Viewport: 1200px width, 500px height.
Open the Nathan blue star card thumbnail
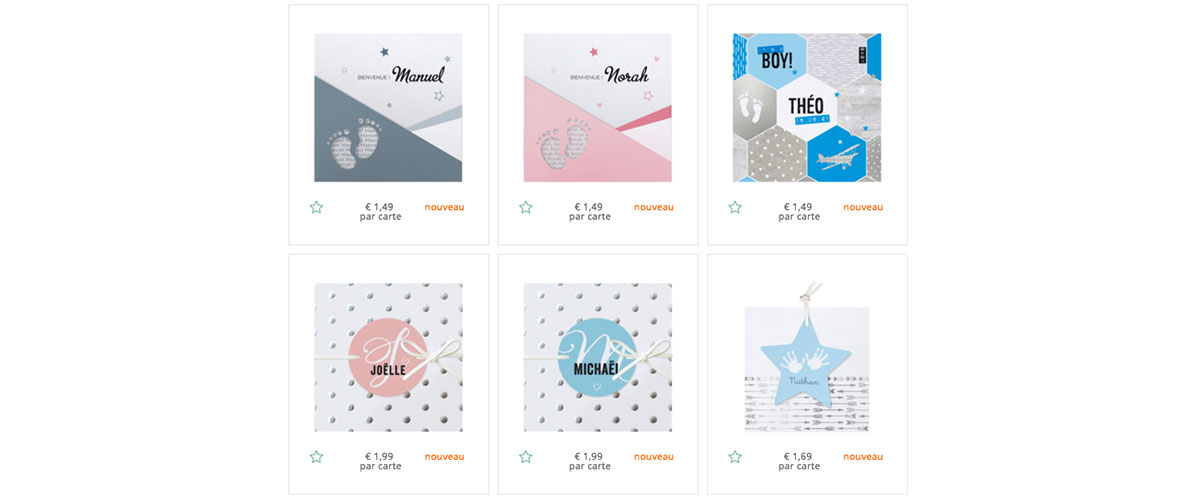(807, 358)
